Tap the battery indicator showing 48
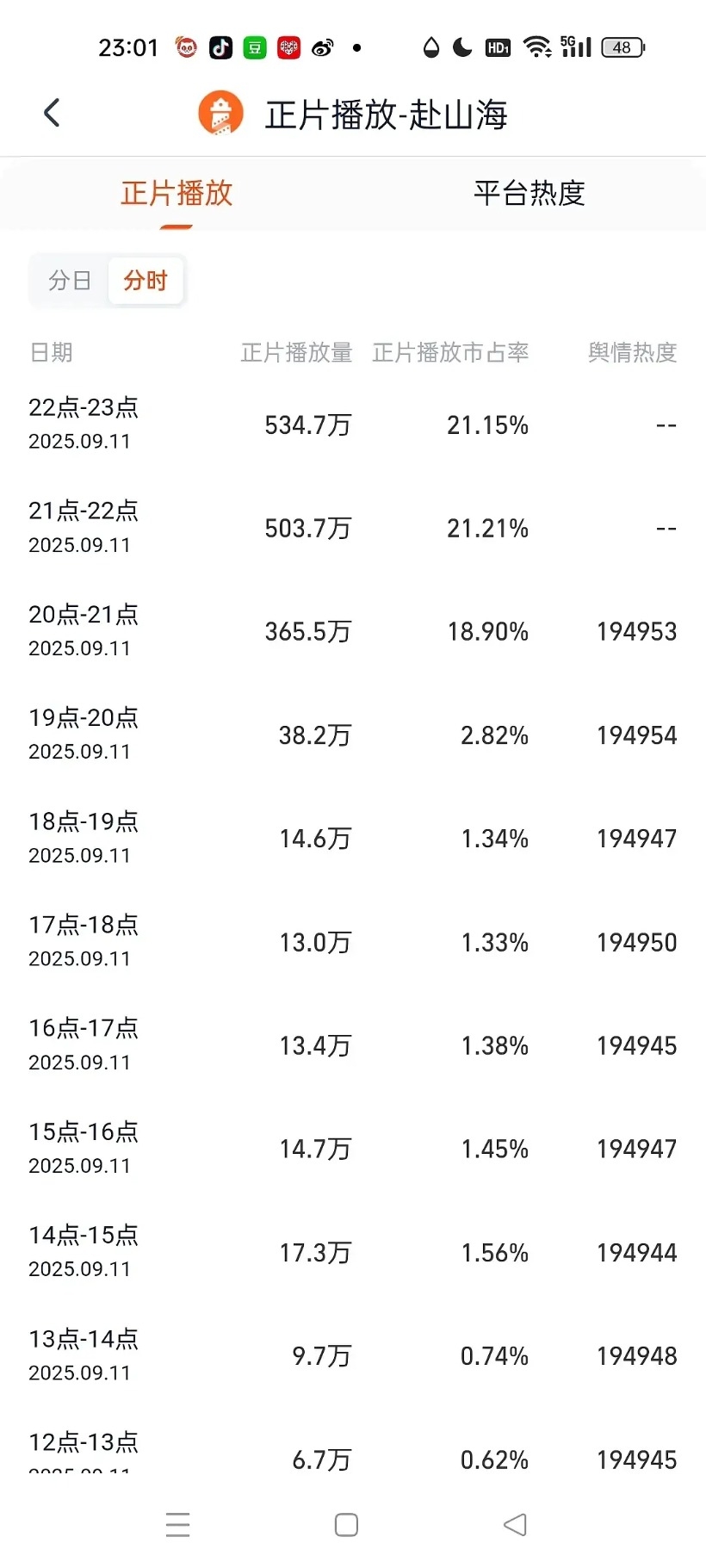Image resolution: width=706 pixels, height=1568 pixels. tap(622, 47)
